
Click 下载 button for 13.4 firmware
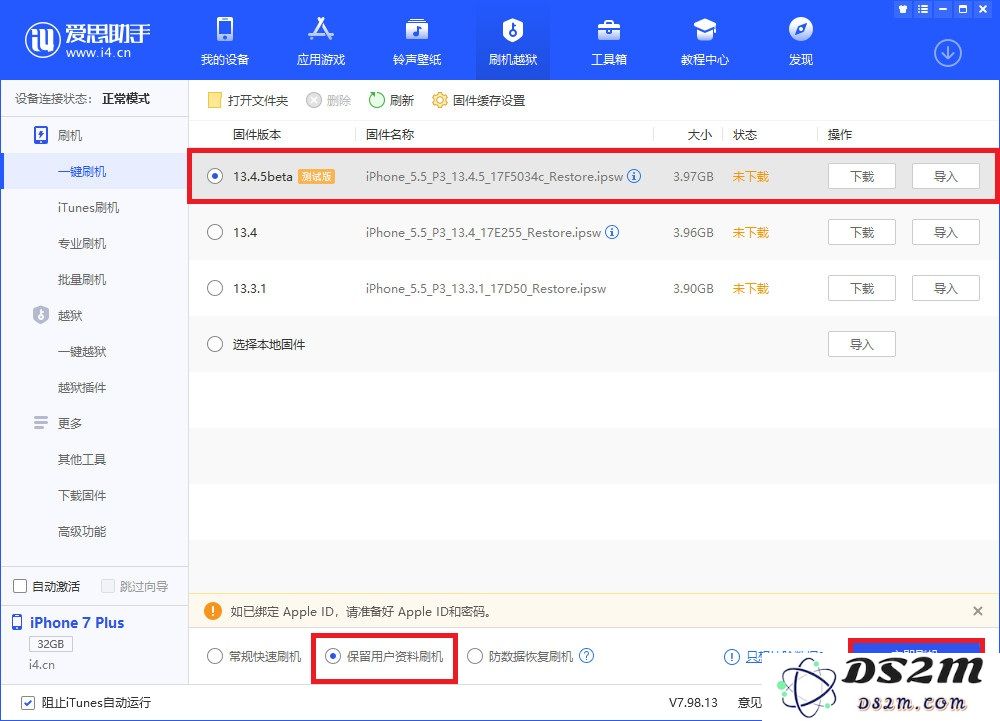coord(862,232)
